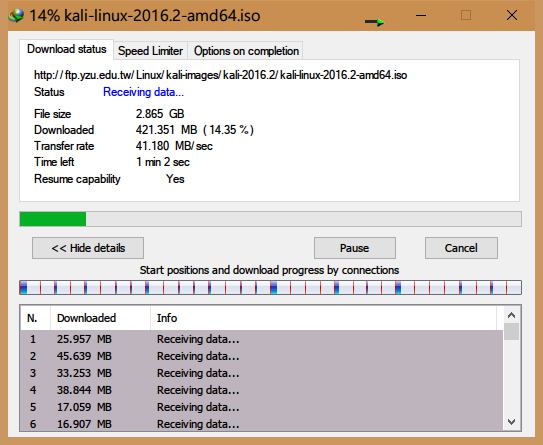Select connection row with 45.639 MB
This screenshot has height=445, width=543.
[261, 356]
